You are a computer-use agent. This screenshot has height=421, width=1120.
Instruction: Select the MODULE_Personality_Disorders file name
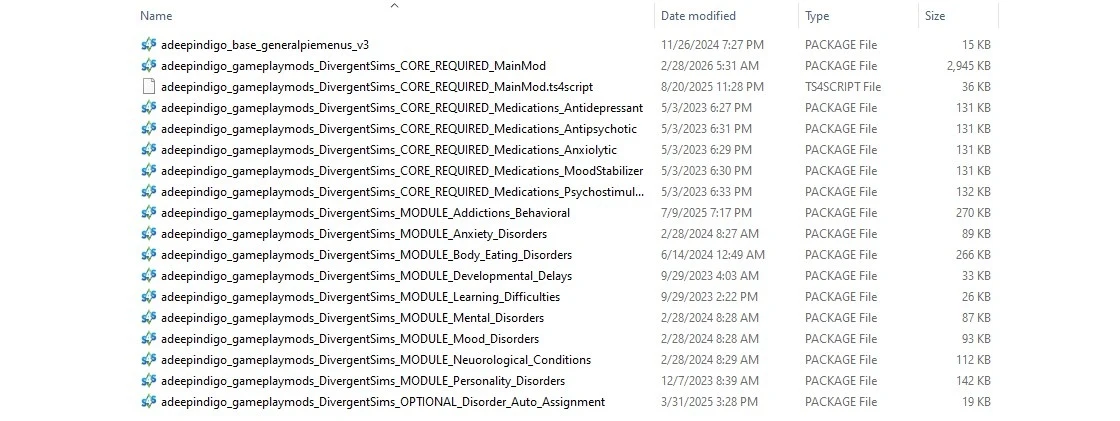[x=362, y=381]
